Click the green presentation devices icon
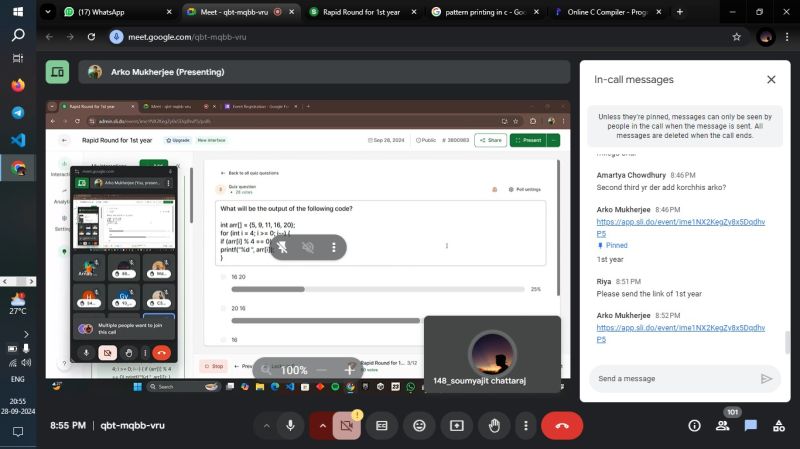 coord(57,72)
